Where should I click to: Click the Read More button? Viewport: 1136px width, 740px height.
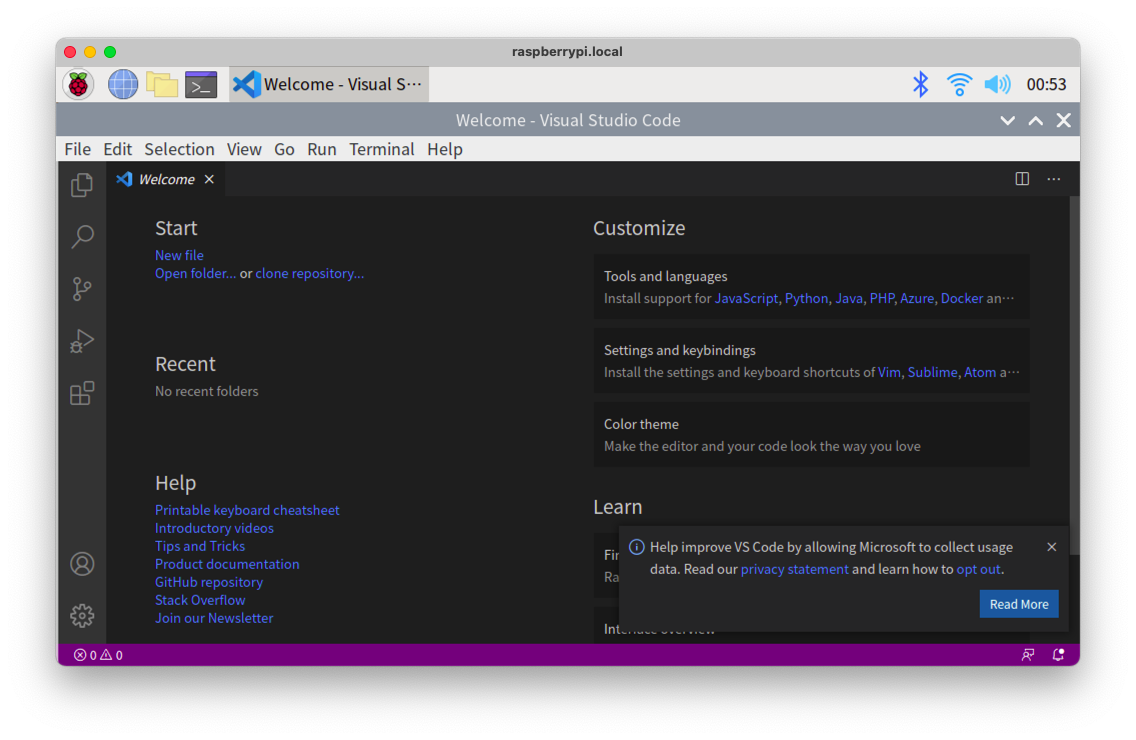point(1019,603)
